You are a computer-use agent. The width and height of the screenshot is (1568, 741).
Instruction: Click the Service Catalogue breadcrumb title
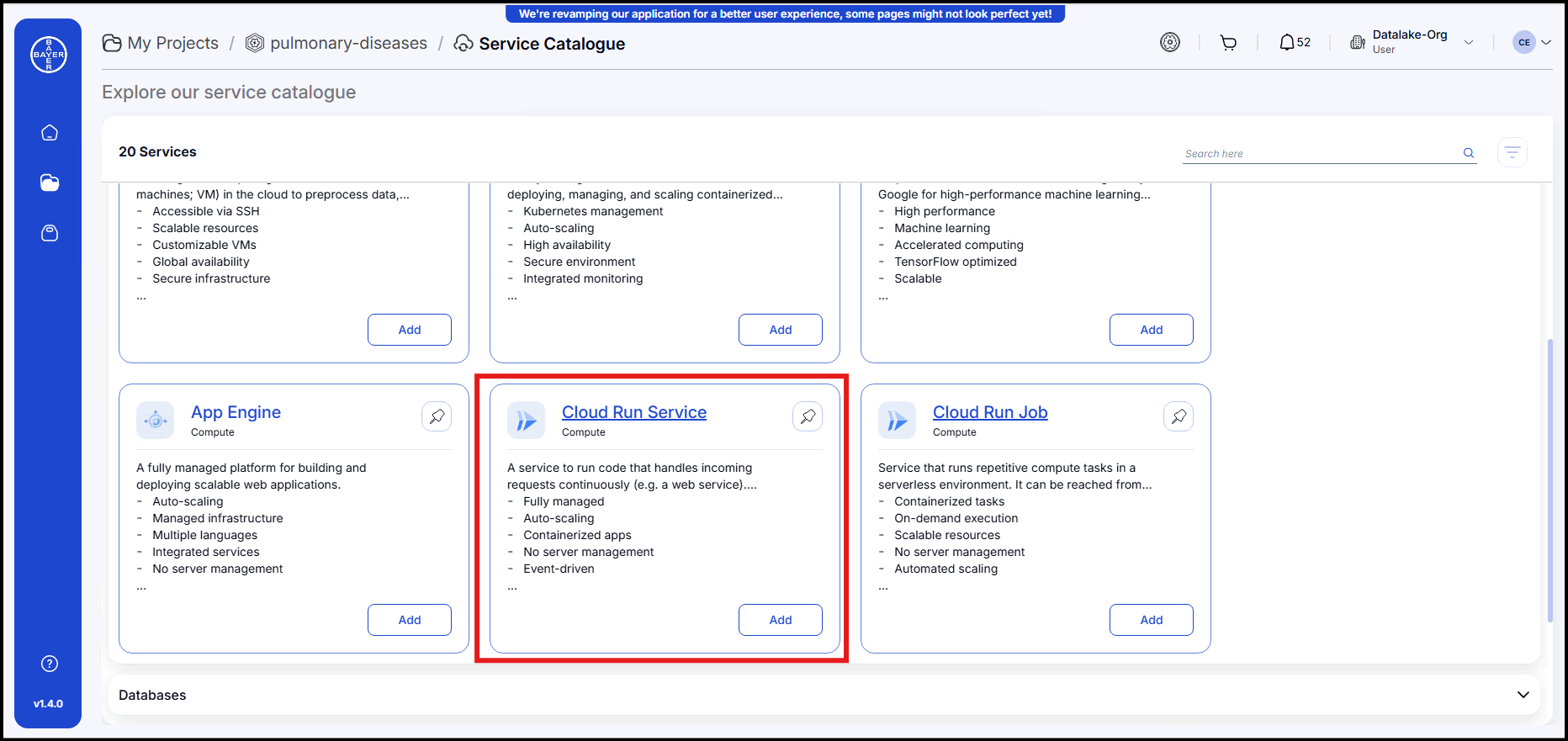pyautogui.click(x=552, y=44)
